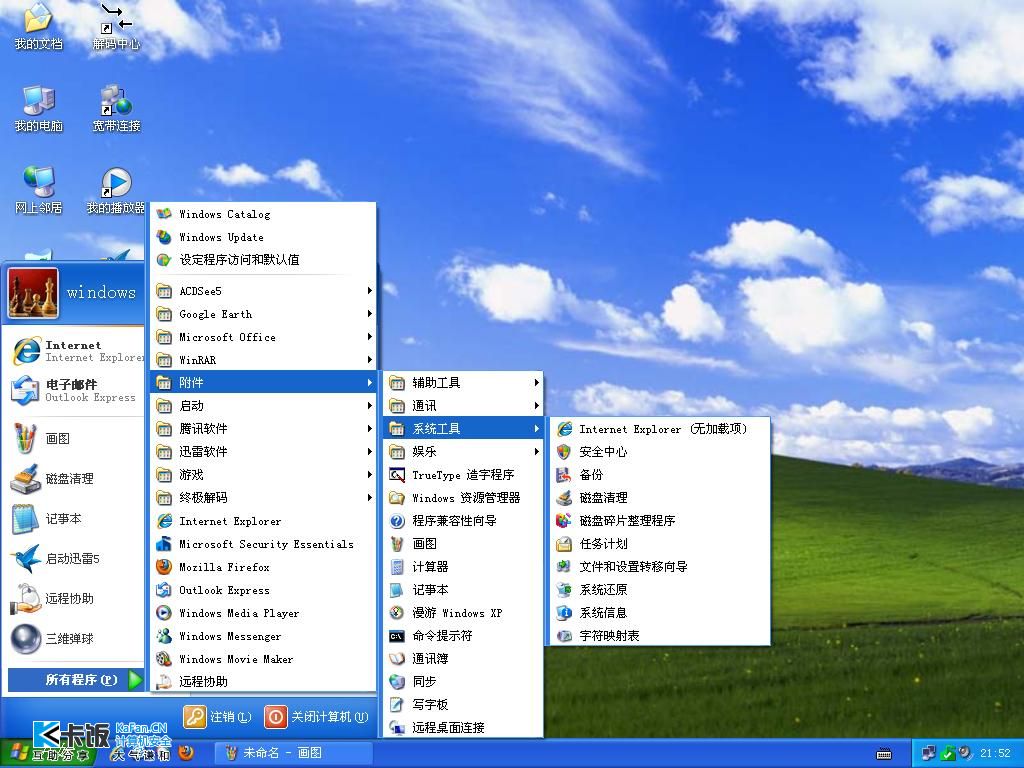Select the highlighted 附件 menu item
Image resolution: width=1024 pixels, height=768 pixels.
(263, 383)
